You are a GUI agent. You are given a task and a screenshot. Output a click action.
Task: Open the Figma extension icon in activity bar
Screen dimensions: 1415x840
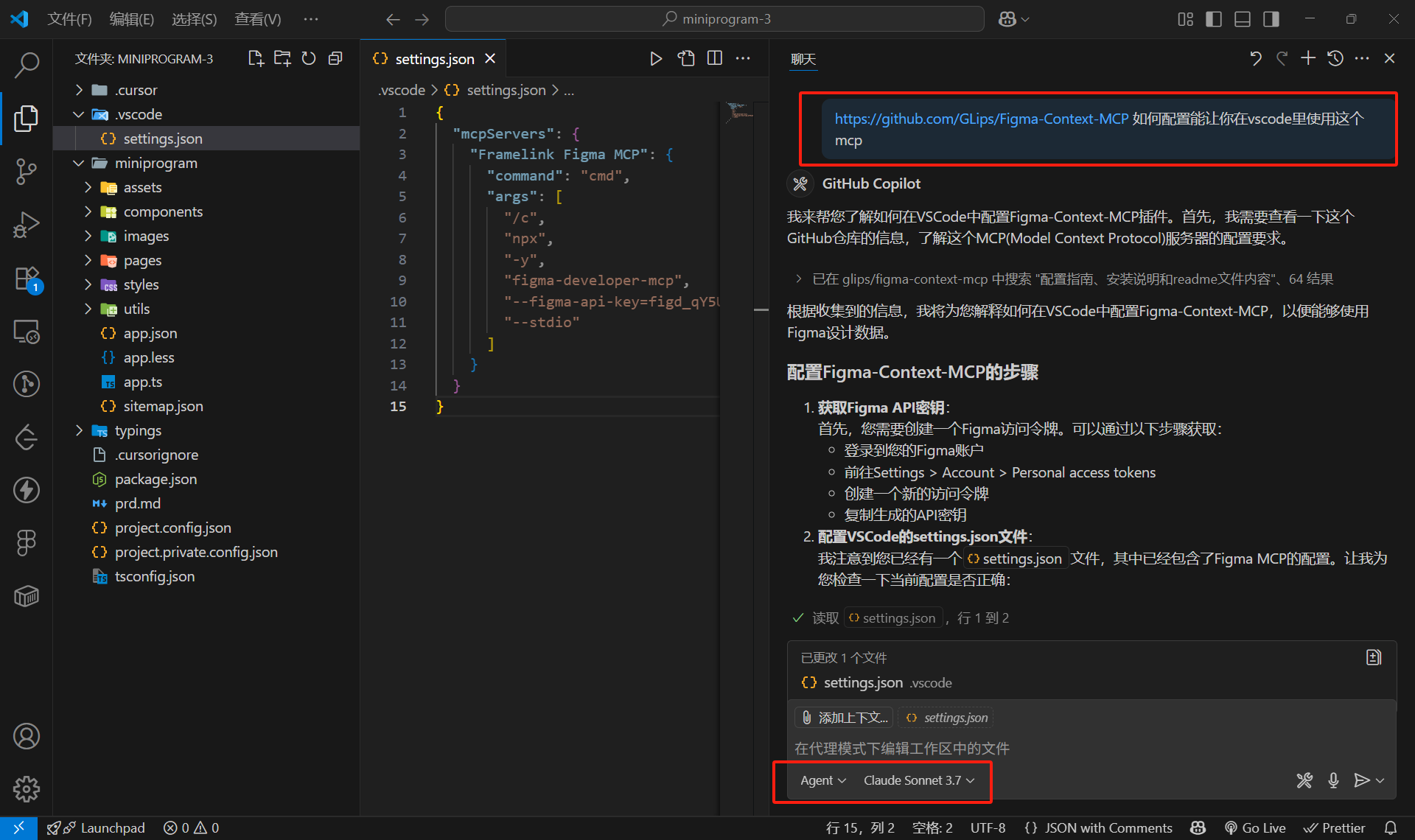pyautogui.click(x=27, y=543)
